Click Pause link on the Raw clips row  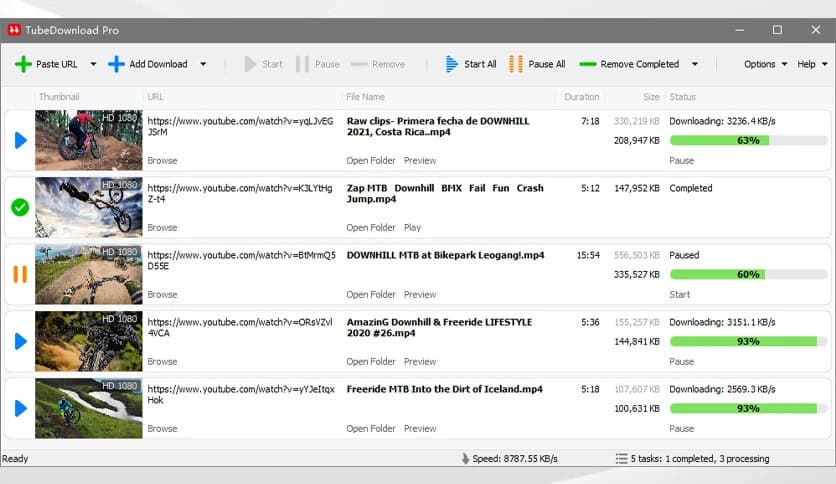[x=681, y=160]
